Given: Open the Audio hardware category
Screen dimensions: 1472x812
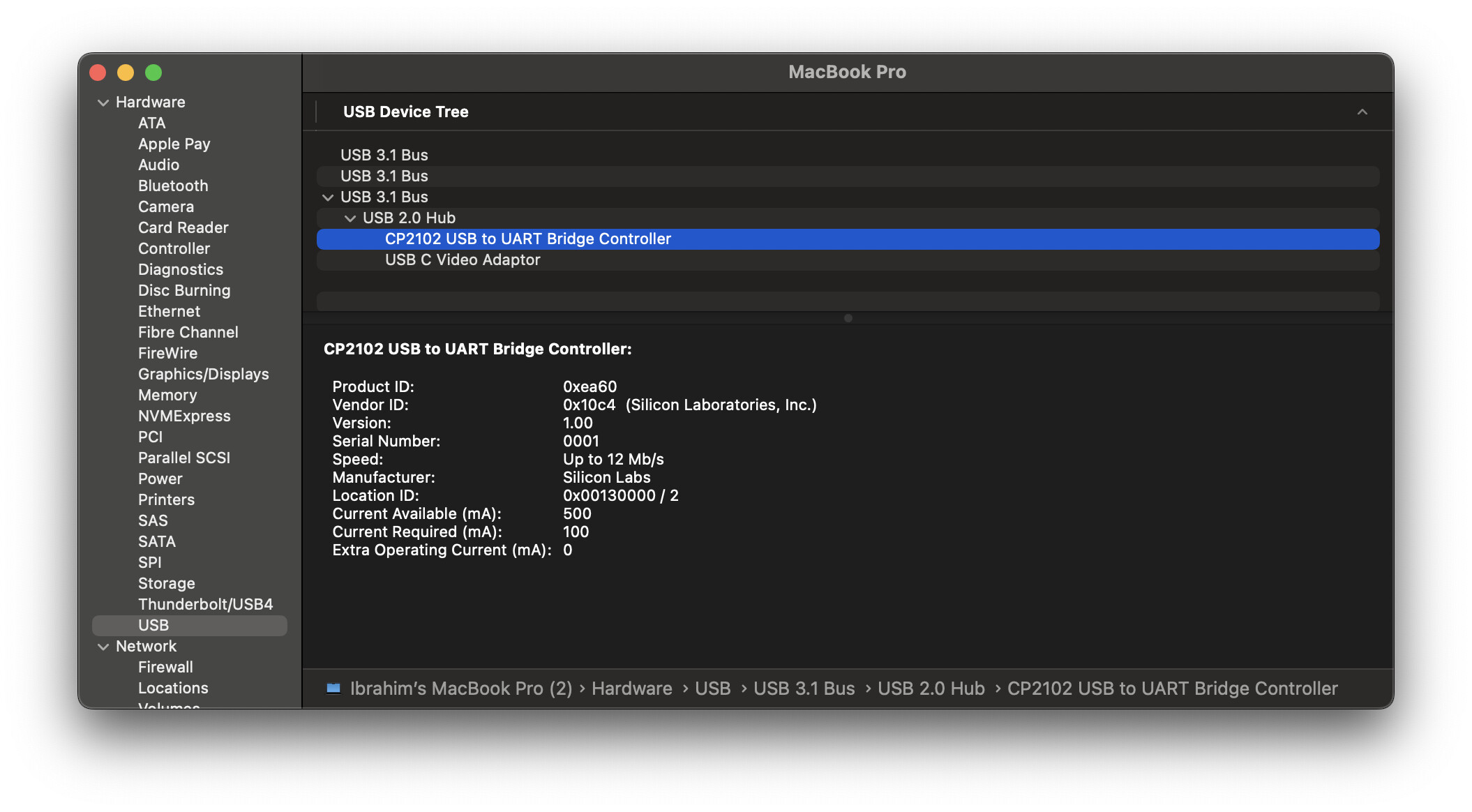Looking at the screenshot, I should (x=158, y=165).
